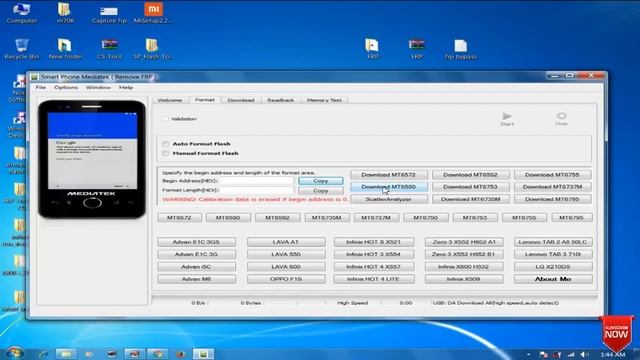This screenshot has height=360, width=640.
Task: Select the OPPO F1S button
Action: (x=286, y=279)
